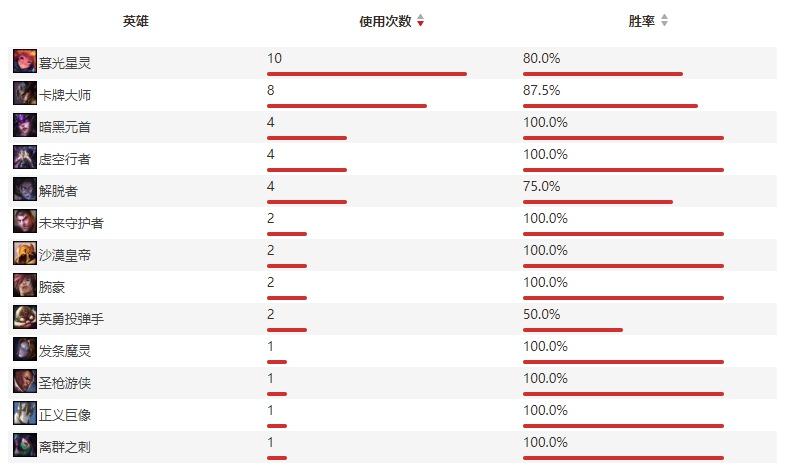
Task: Click the 圣枪游侠 hero name
Action: tap(65, 383)
